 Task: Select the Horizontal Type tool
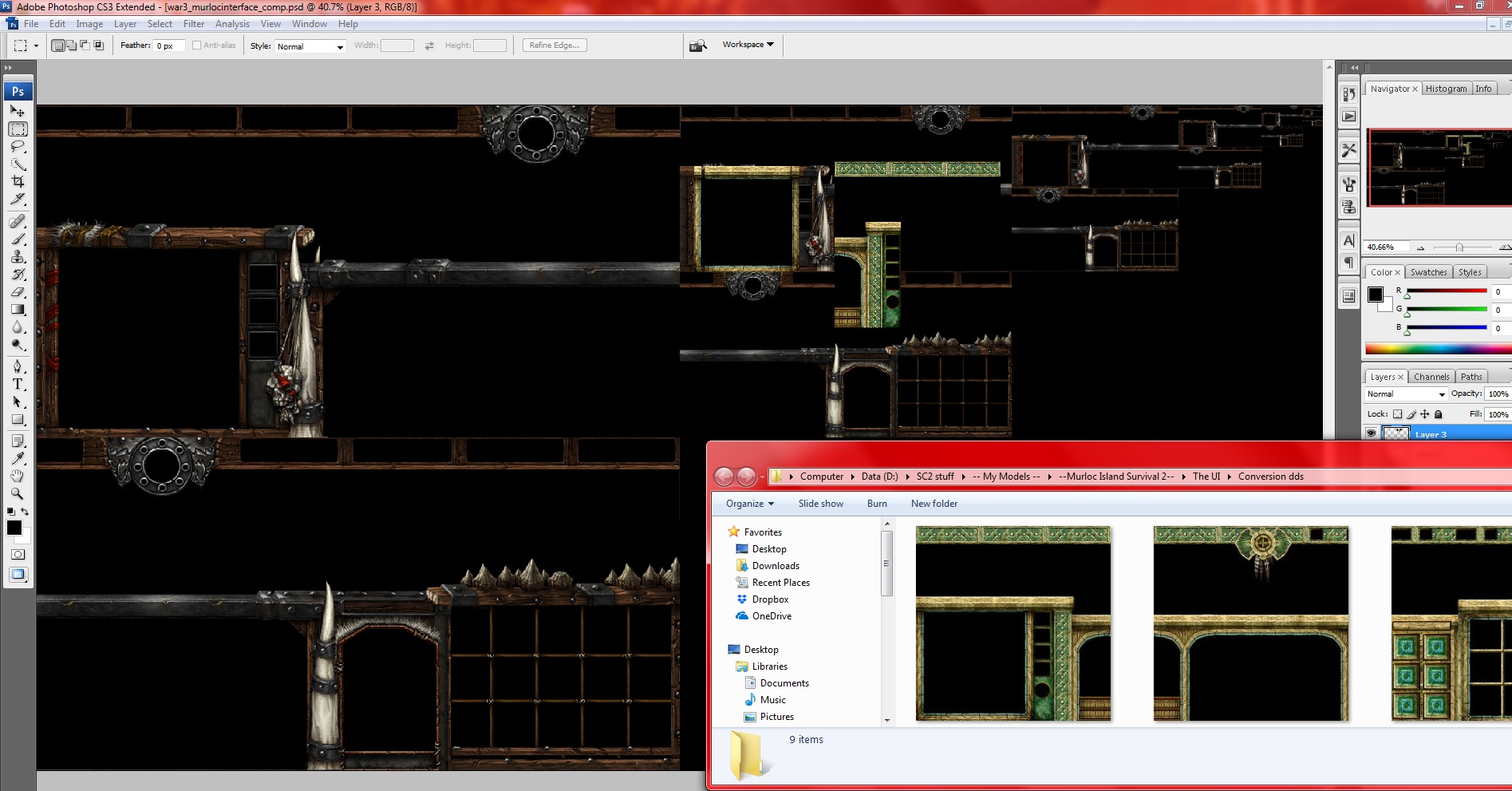click(18, 384)
